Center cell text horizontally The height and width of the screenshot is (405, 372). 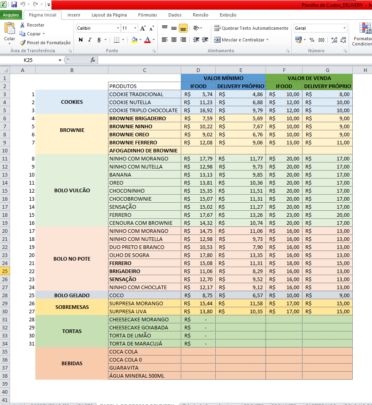pos(174,40)
